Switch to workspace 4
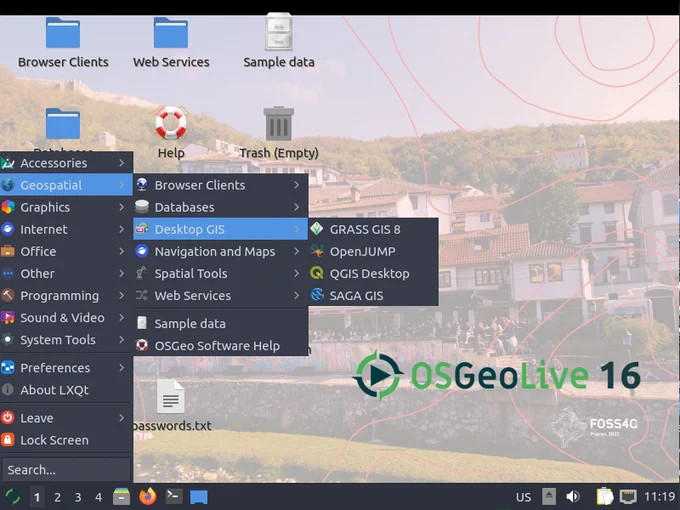The height and width of the screenshot is (510, 680). pos(98,497)
